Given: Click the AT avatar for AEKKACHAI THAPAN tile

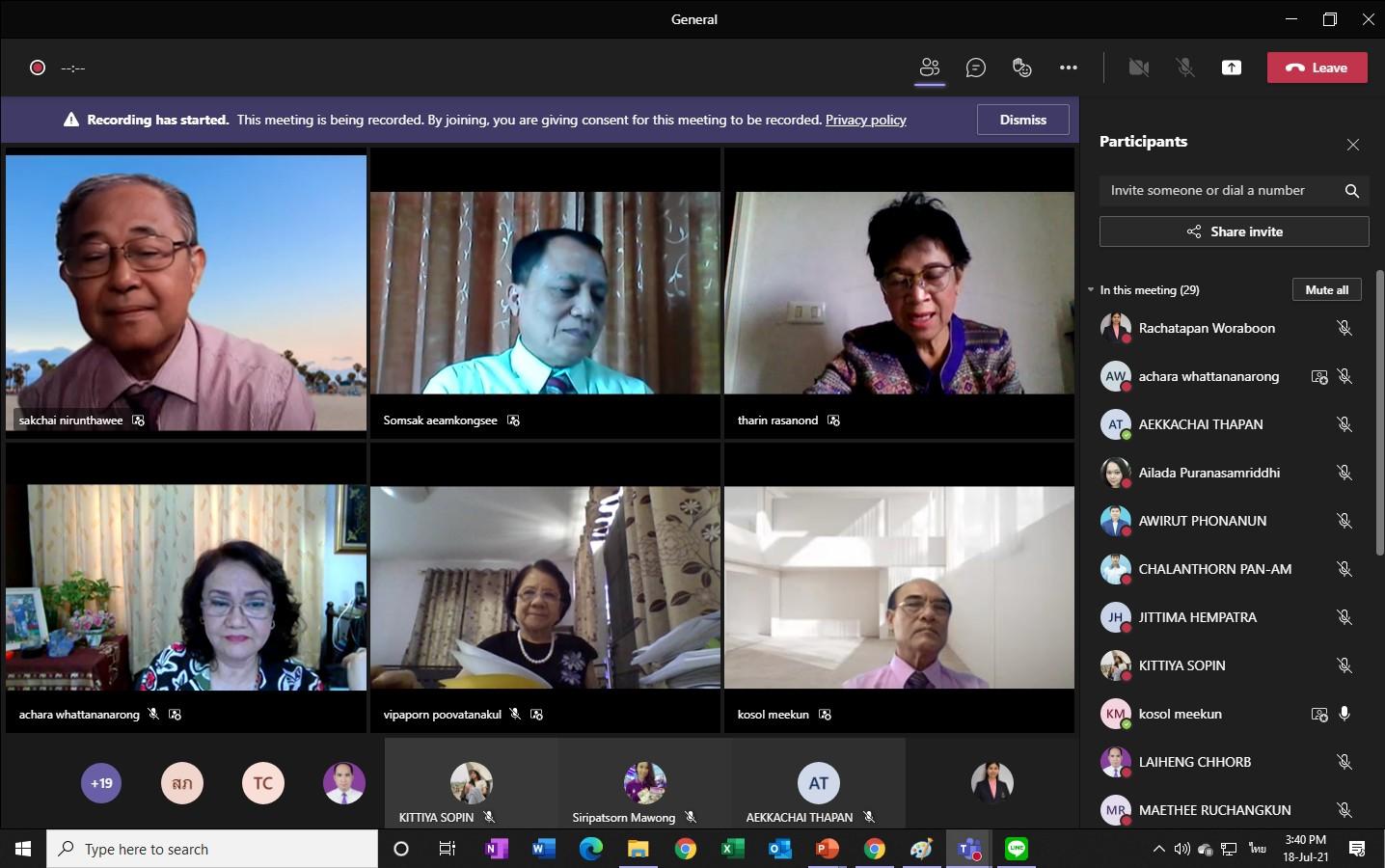Looking at the screenshot, I should click(818, 783).
